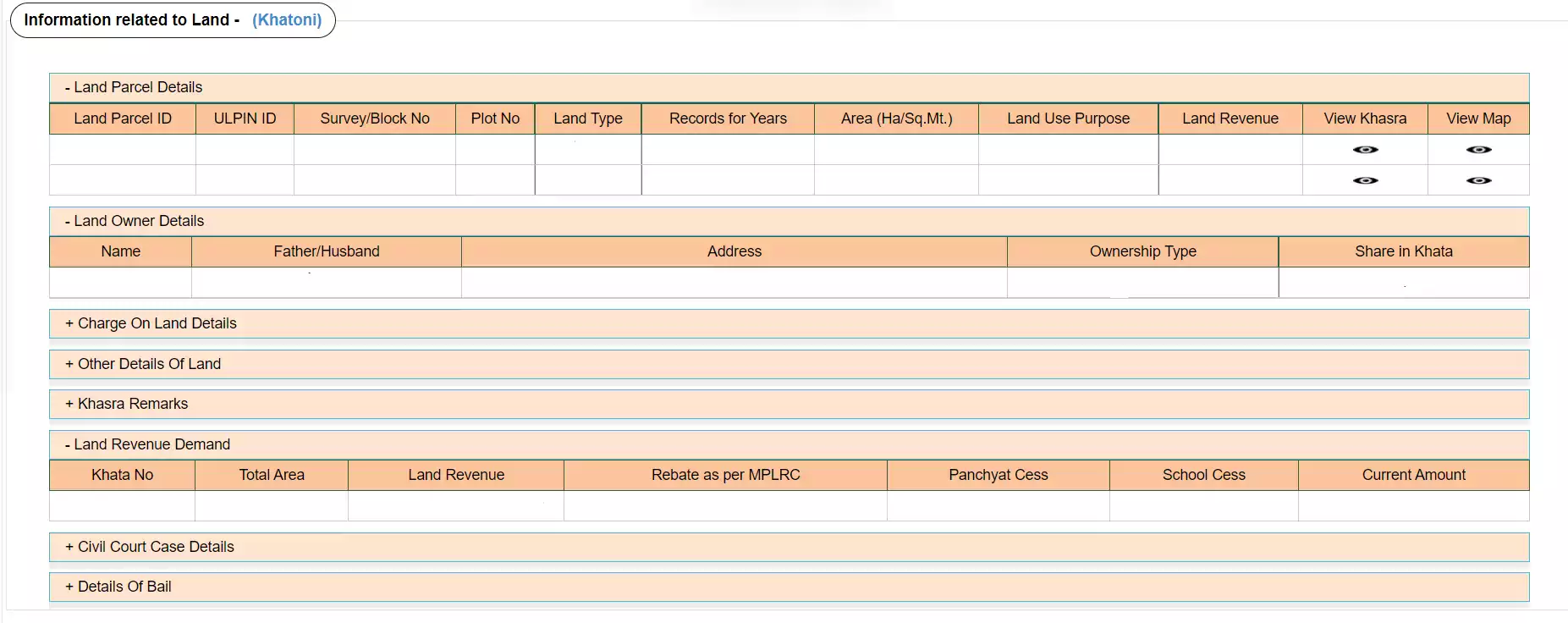Image resolution: width=1568 pixels, height=623 pixels.
Task: Collapse the Land Revenue Demand section
Action: (x=789, y=444)
